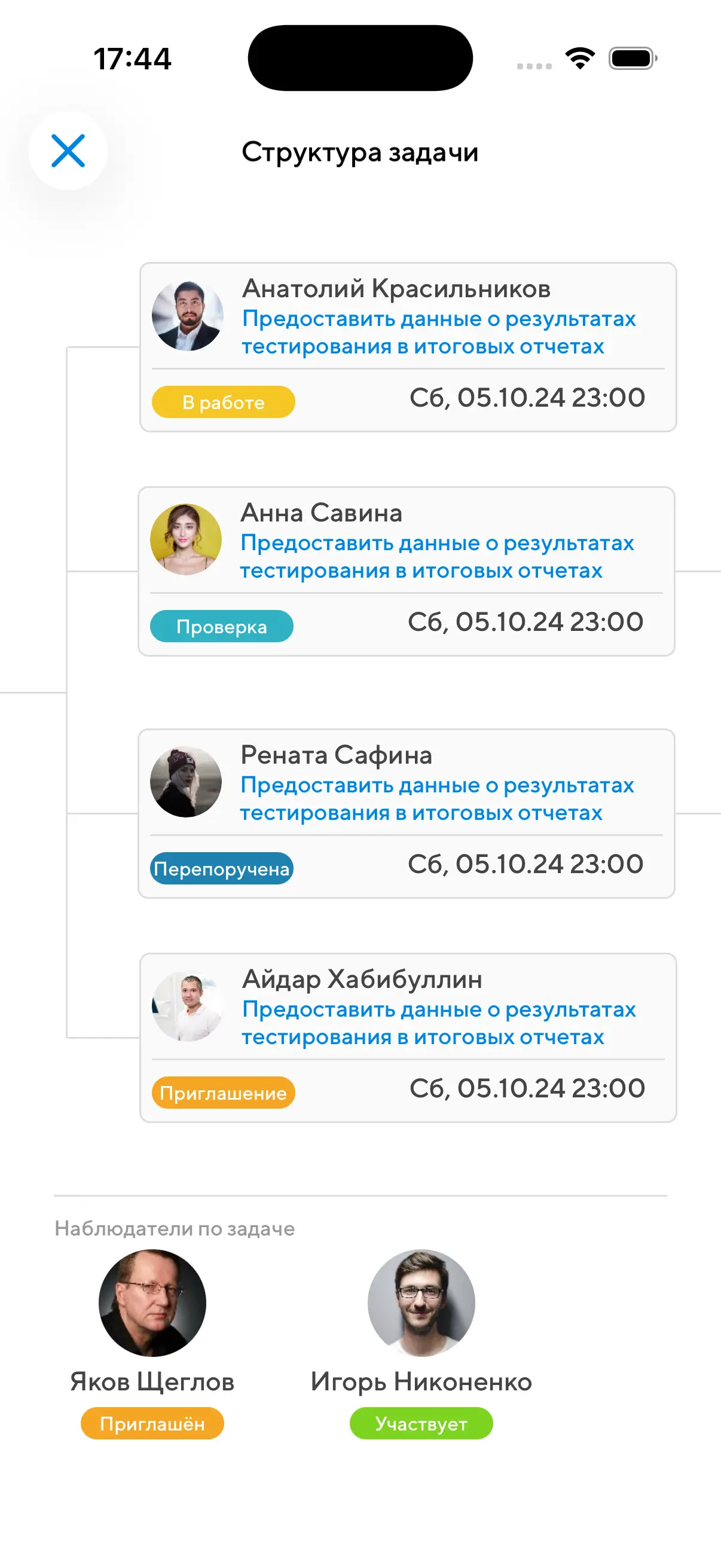Tap the deadline date in Анна Савина's card

pos(525,622)
